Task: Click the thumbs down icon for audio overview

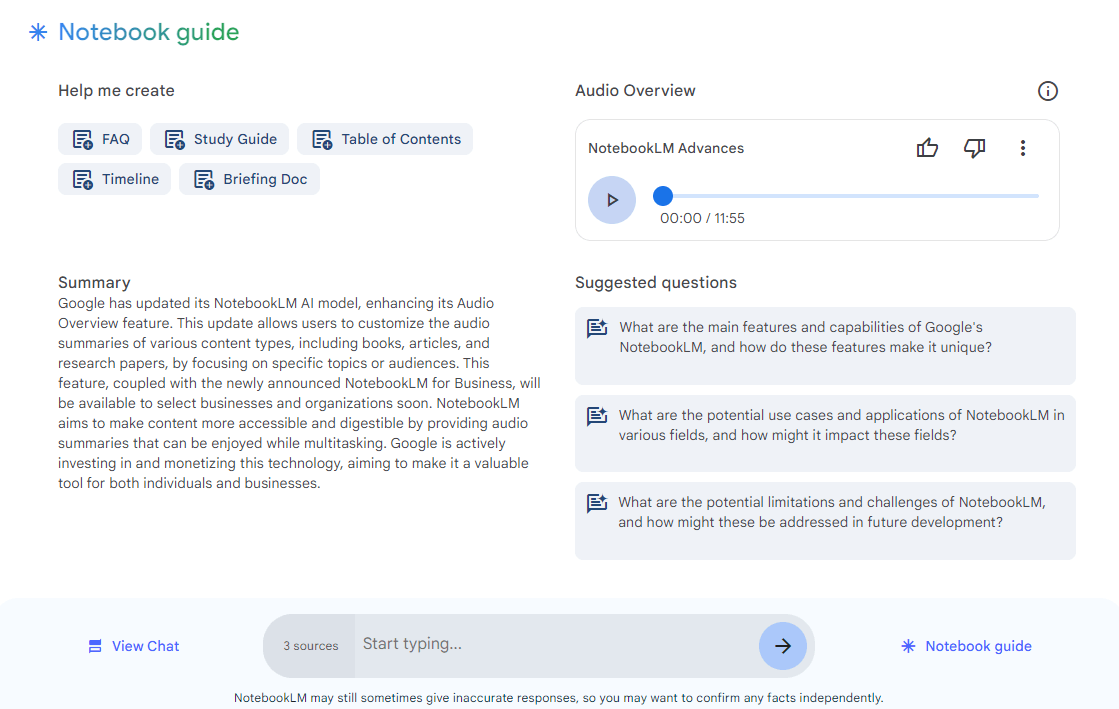Action: pos(974,148)
